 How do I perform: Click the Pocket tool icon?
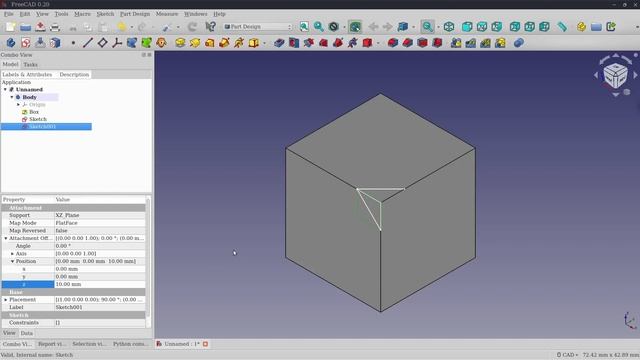click(x=279, y=42)
